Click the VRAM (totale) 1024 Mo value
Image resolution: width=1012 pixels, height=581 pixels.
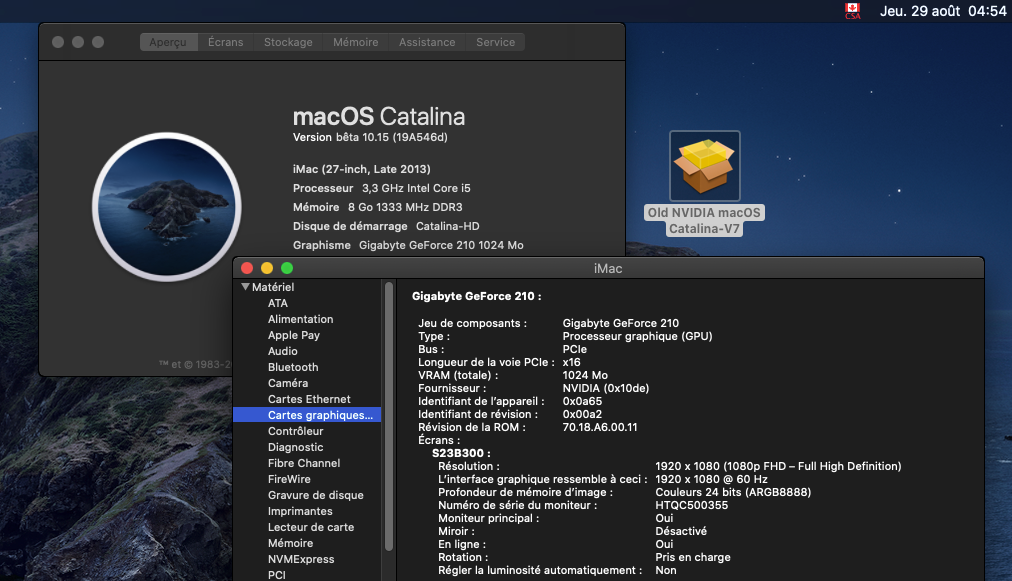[585, 375]
